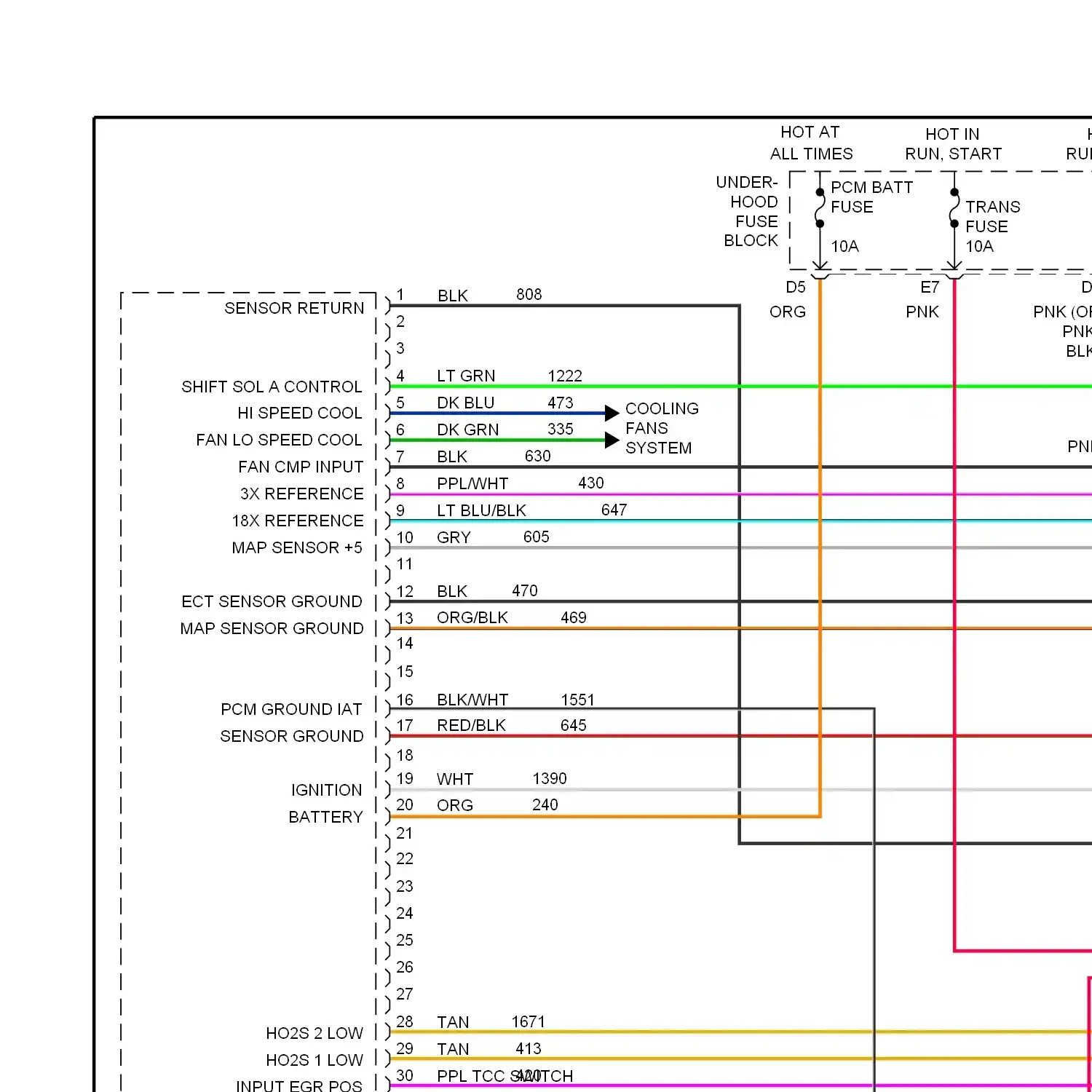Click circuit number 470 on pin 12

pos(525,590)
